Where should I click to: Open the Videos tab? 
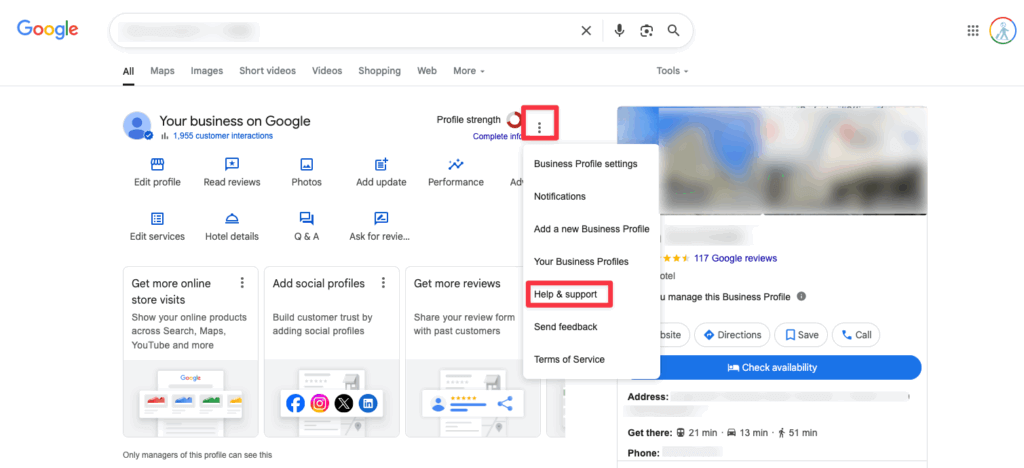[x=327, y=70]
